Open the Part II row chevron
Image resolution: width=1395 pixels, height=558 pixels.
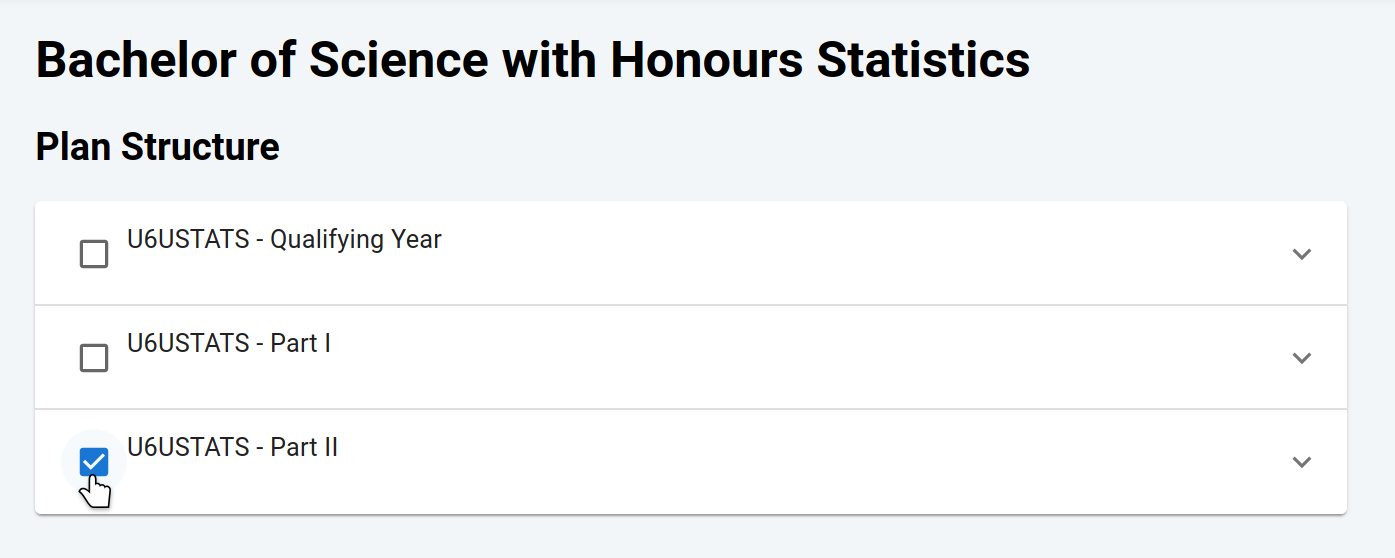tap(1301, 462)
